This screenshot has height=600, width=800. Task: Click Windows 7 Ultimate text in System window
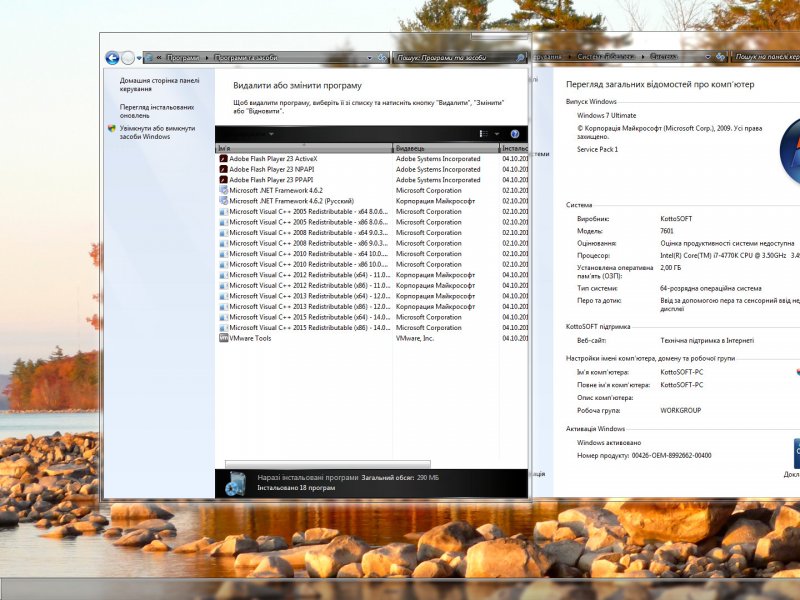coord(607,115)
